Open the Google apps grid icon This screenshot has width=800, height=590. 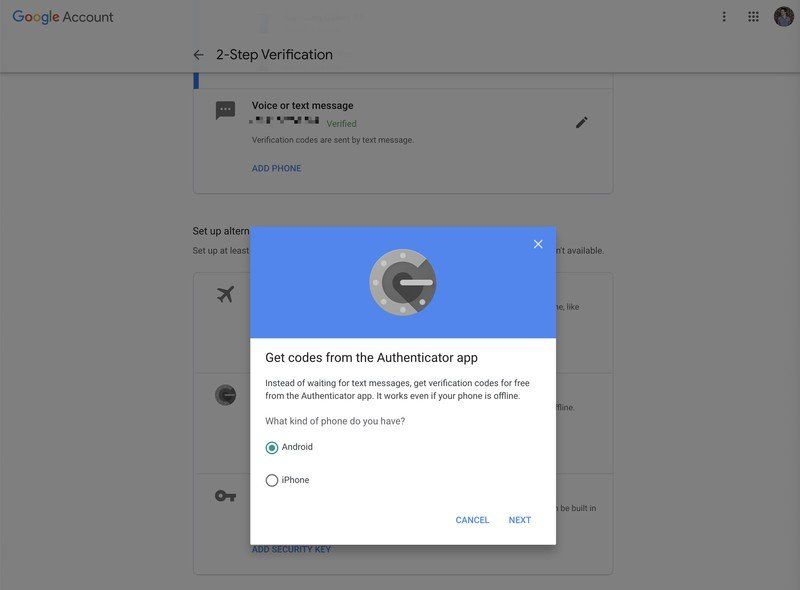[x=752, y=16]
